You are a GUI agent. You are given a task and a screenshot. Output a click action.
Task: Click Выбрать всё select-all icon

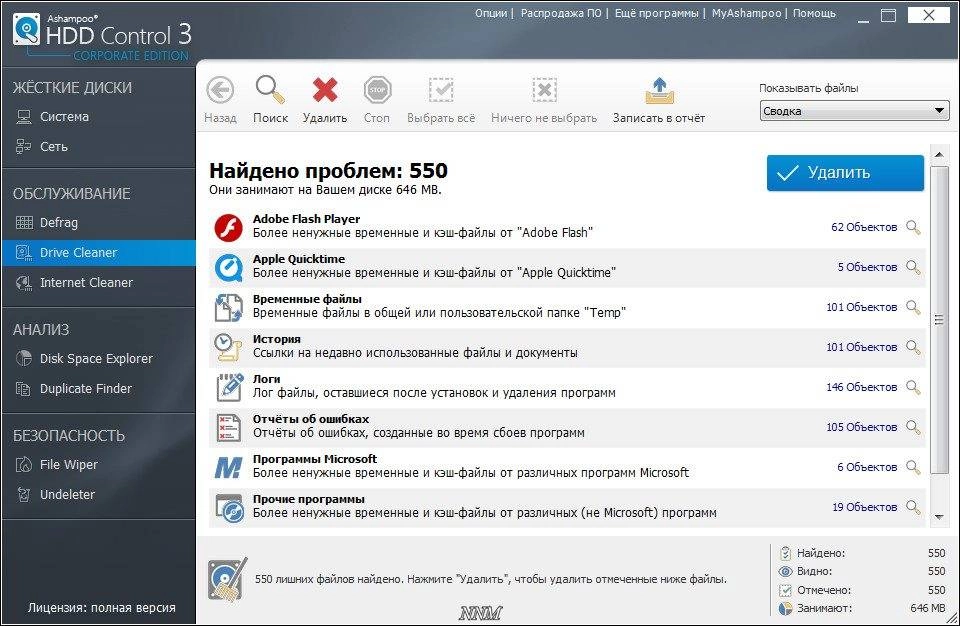pyautogui.click(x=441, y=91)
